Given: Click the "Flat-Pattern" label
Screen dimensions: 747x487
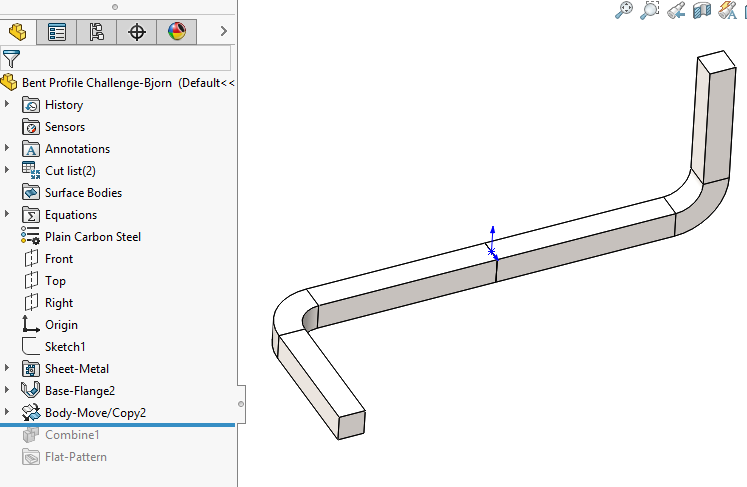Looking at the screenshot, I should pyautogui.click(x=76, y=457).
